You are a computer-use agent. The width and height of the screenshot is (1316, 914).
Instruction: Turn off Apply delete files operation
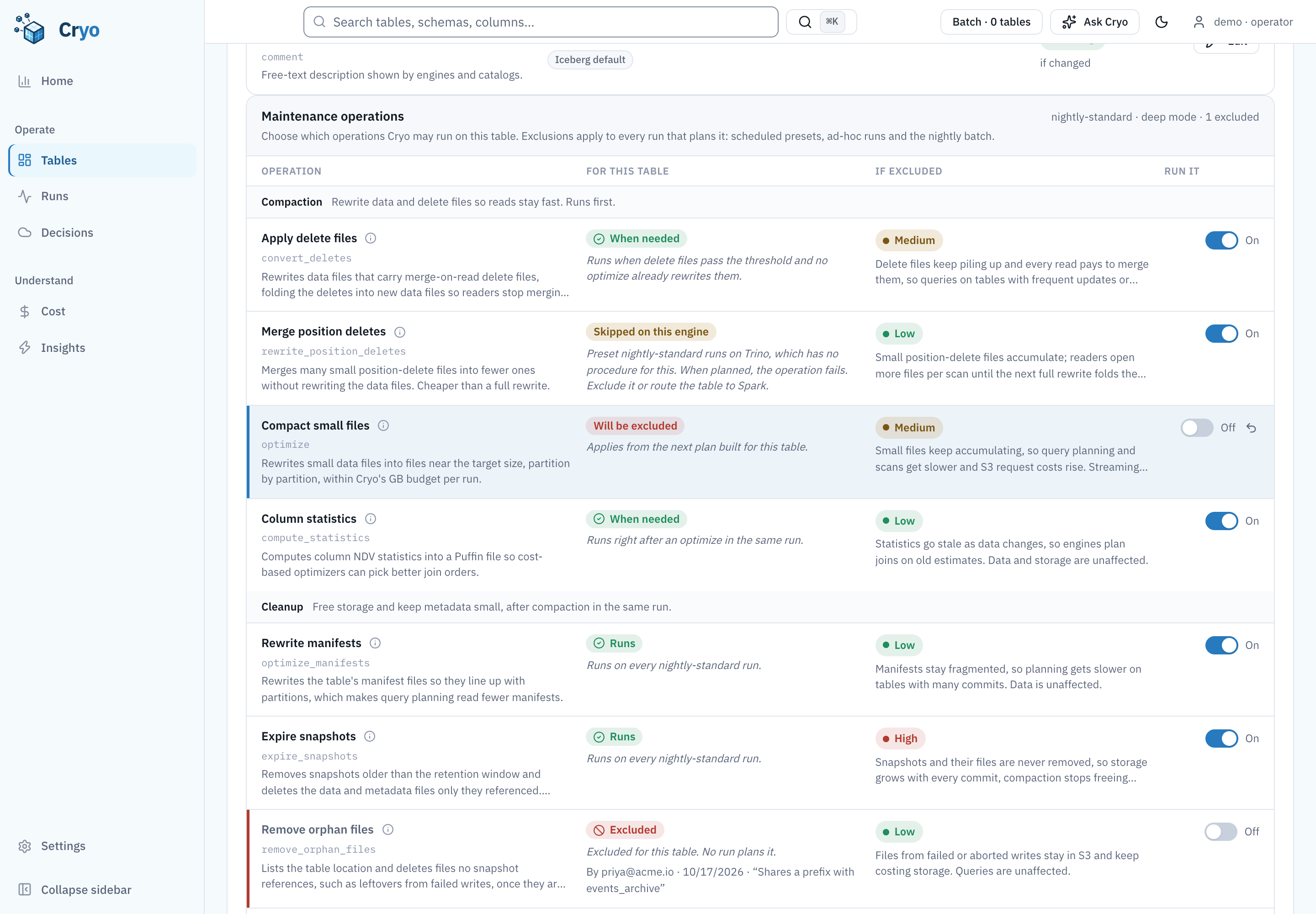[x=1221, y=240]
